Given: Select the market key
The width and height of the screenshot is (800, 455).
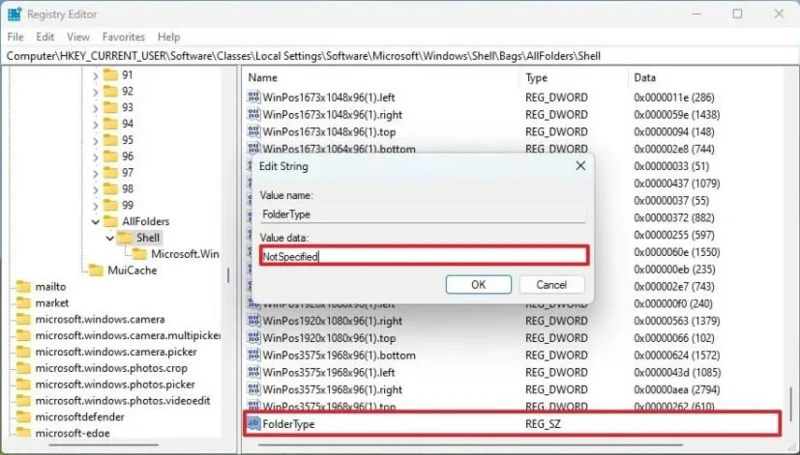Looking at the screenshot, I should (52, 303).
